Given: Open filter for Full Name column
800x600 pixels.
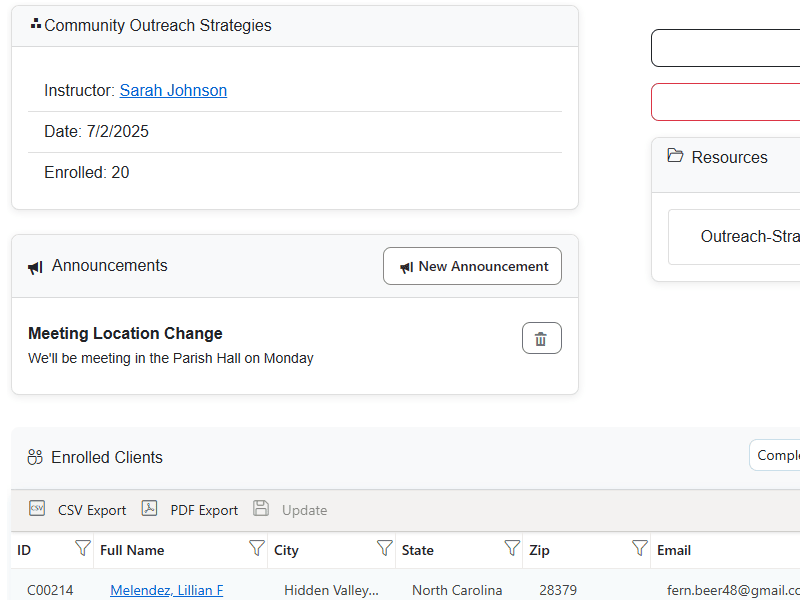Looking at the screenshot, I should click(256, 548).
